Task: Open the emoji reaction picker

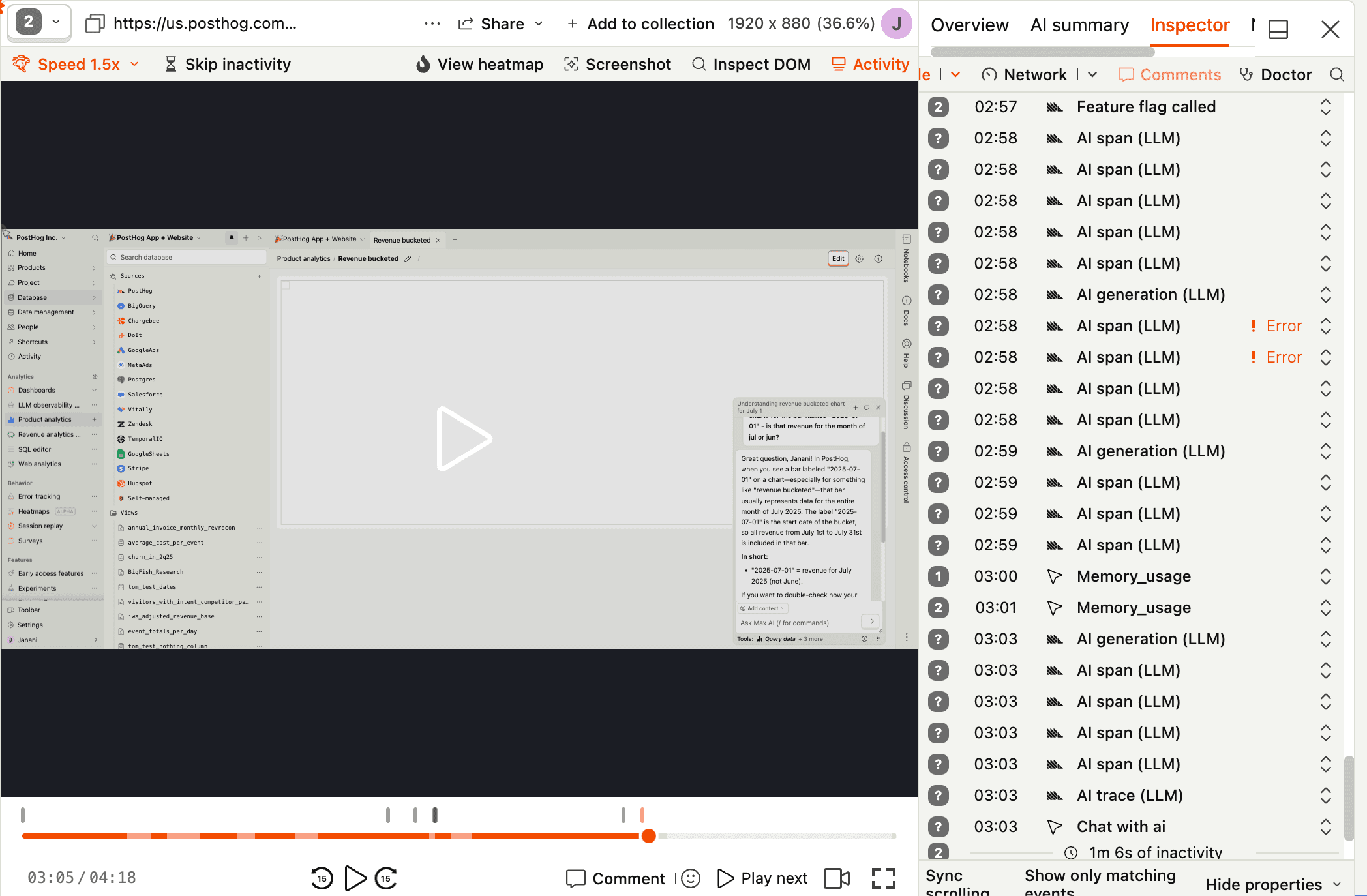Action: tap(691, 878)
